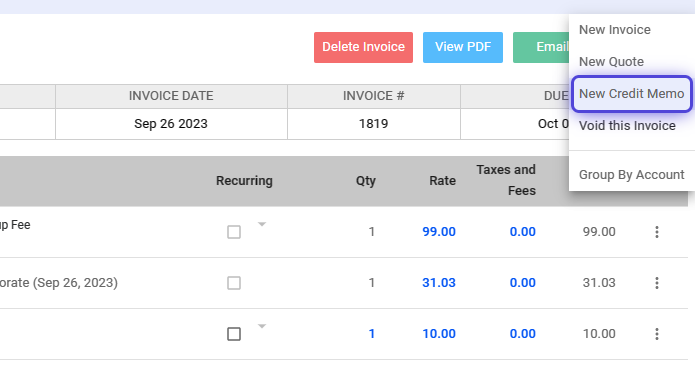Click the Taxes and Fees column header
The width and height of the screenshot is (695, 377).
(x=506, y=180)
